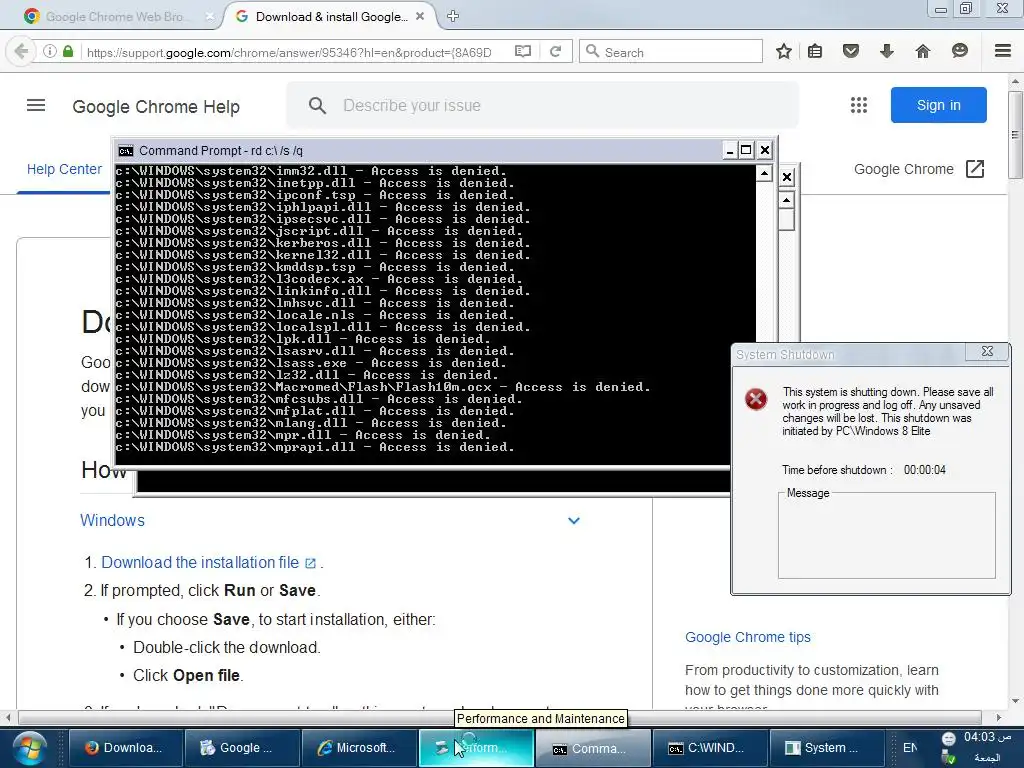Collapse the Windows section chevron
Image resolution: width=1024 pixels, height=768 pixels.
click(573, 520)
